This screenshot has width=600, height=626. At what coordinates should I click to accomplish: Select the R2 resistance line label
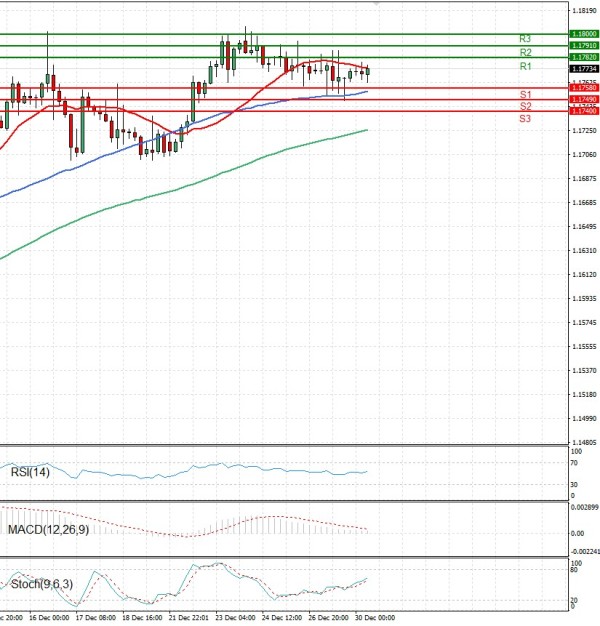coord(524,51)
